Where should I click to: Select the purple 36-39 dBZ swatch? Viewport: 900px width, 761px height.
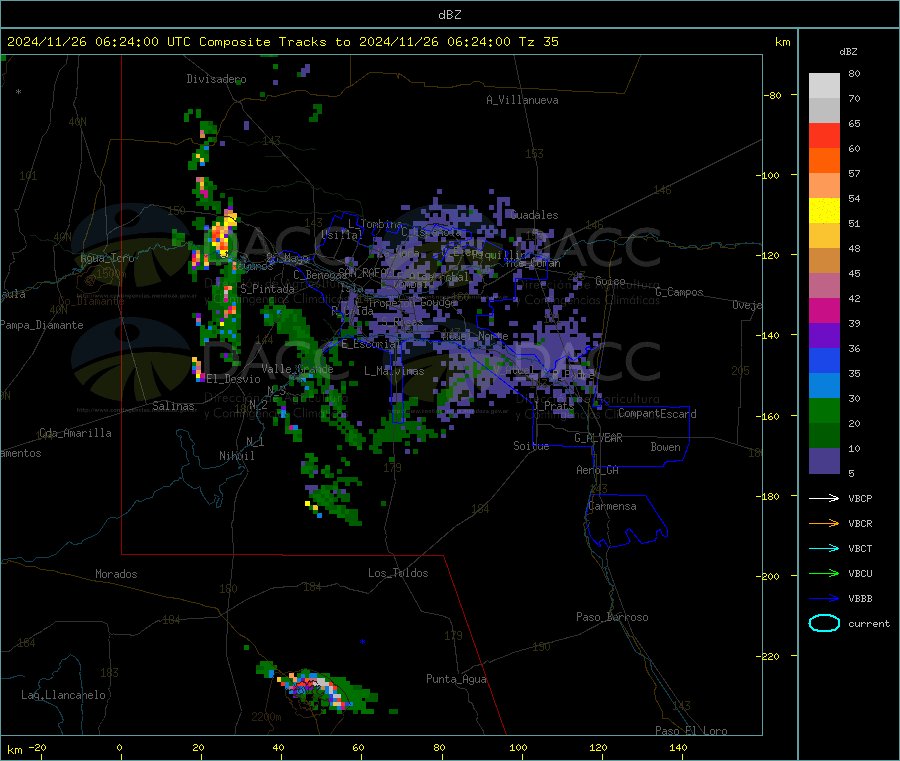824,336
